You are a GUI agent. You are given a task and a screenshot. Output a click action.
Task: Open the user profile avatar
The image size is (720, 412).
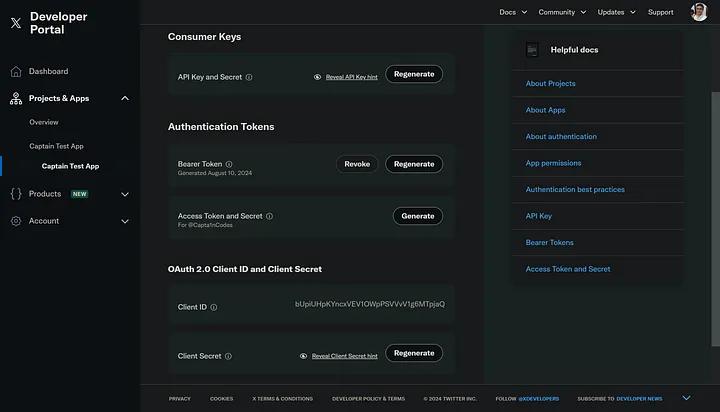pos(699,12)
